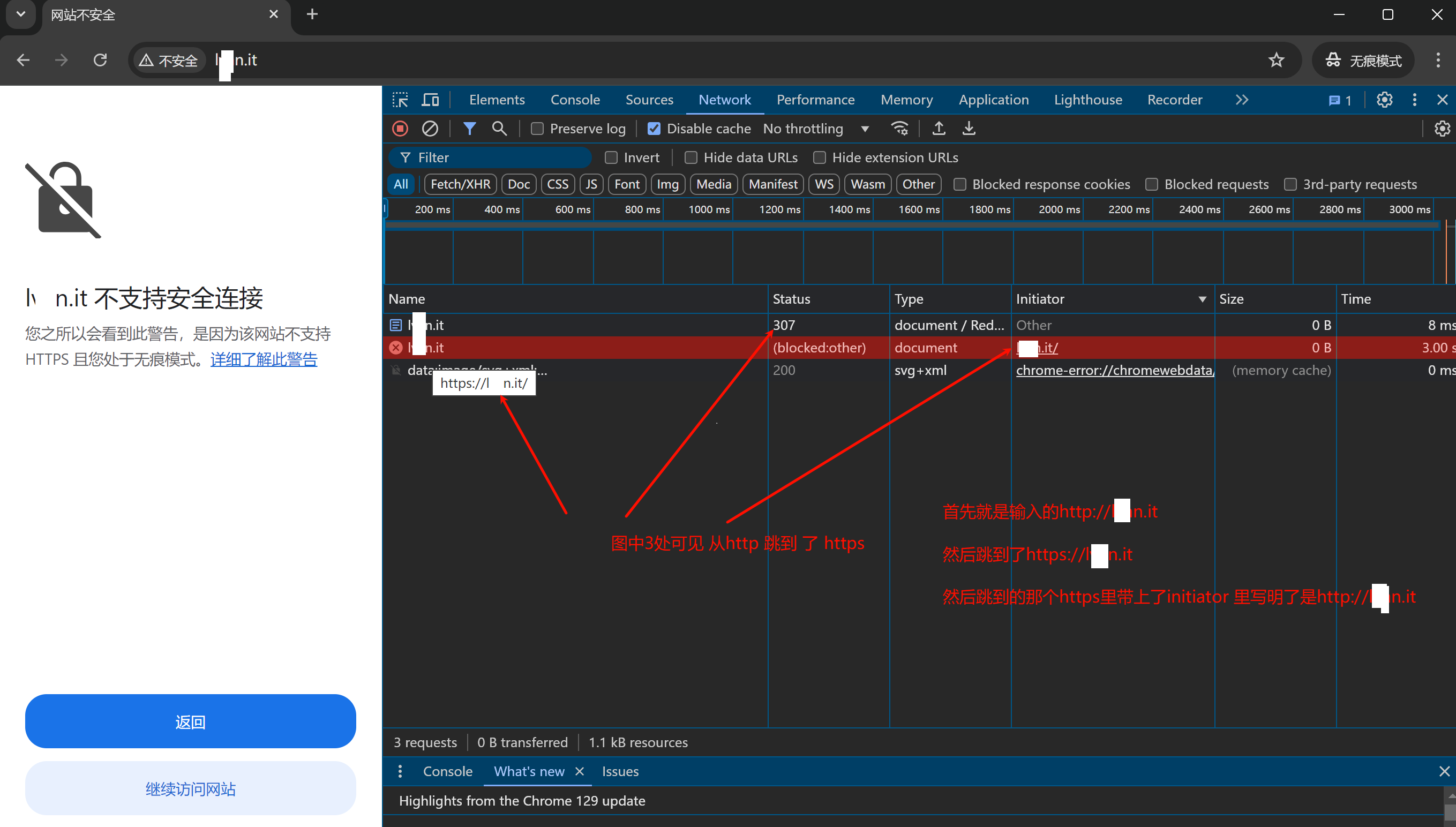The height and width of the screenshot is (827, 1456).
Task: Clear the network log
Action: 430,129
